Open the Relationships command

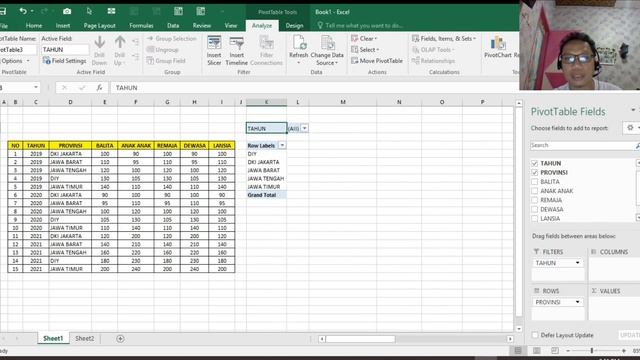[x=433, y=61]
